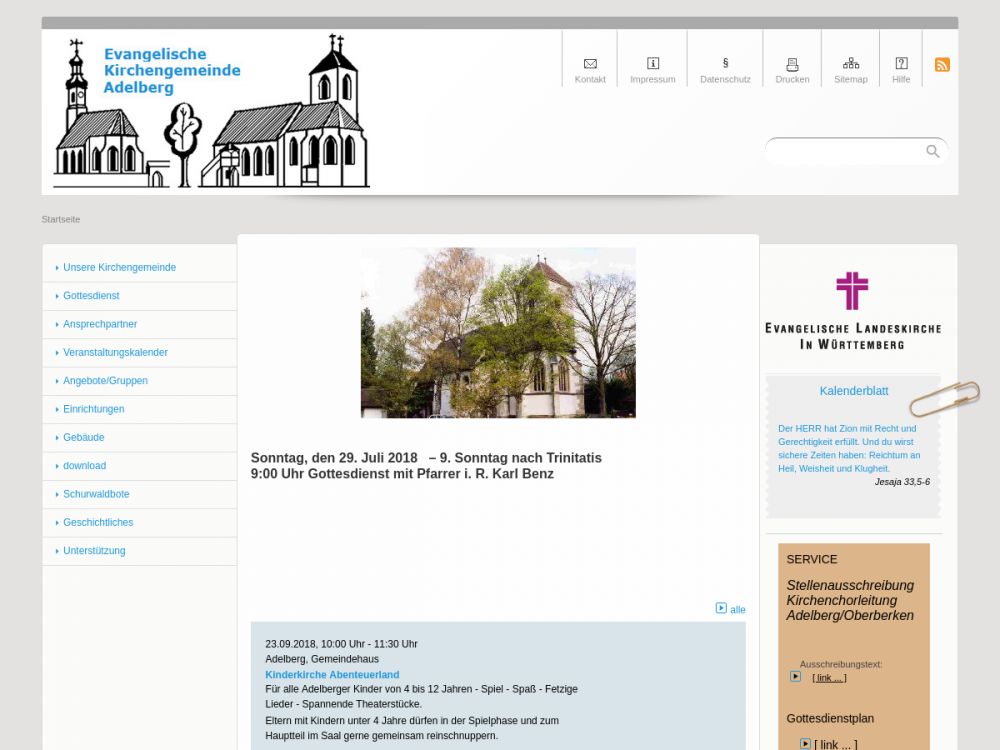Open the Sitemap icon
The width and height of the screenshot is (1000, 750).
click(851, 64)
